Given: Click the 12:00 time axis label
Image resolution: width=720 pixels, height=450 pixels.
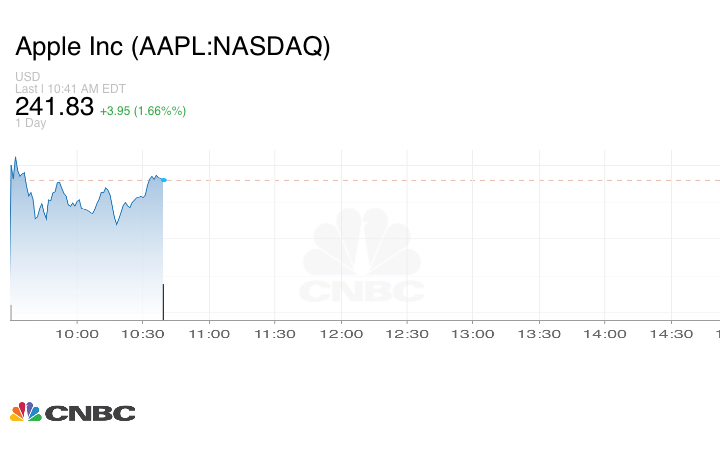Looking at the screenshot, I should (341, 334).
